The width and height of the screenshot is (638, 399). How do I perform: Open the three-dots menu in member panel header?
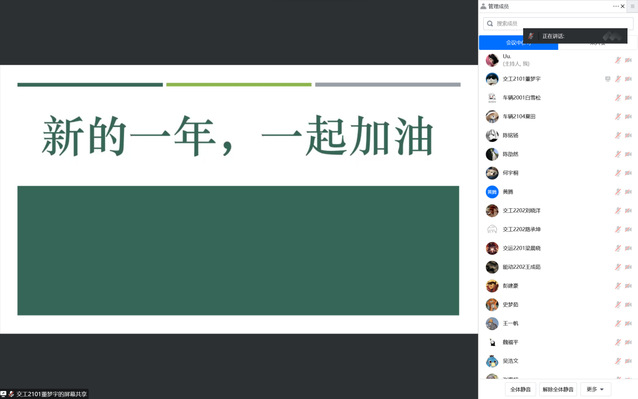(x=616, y=6)
